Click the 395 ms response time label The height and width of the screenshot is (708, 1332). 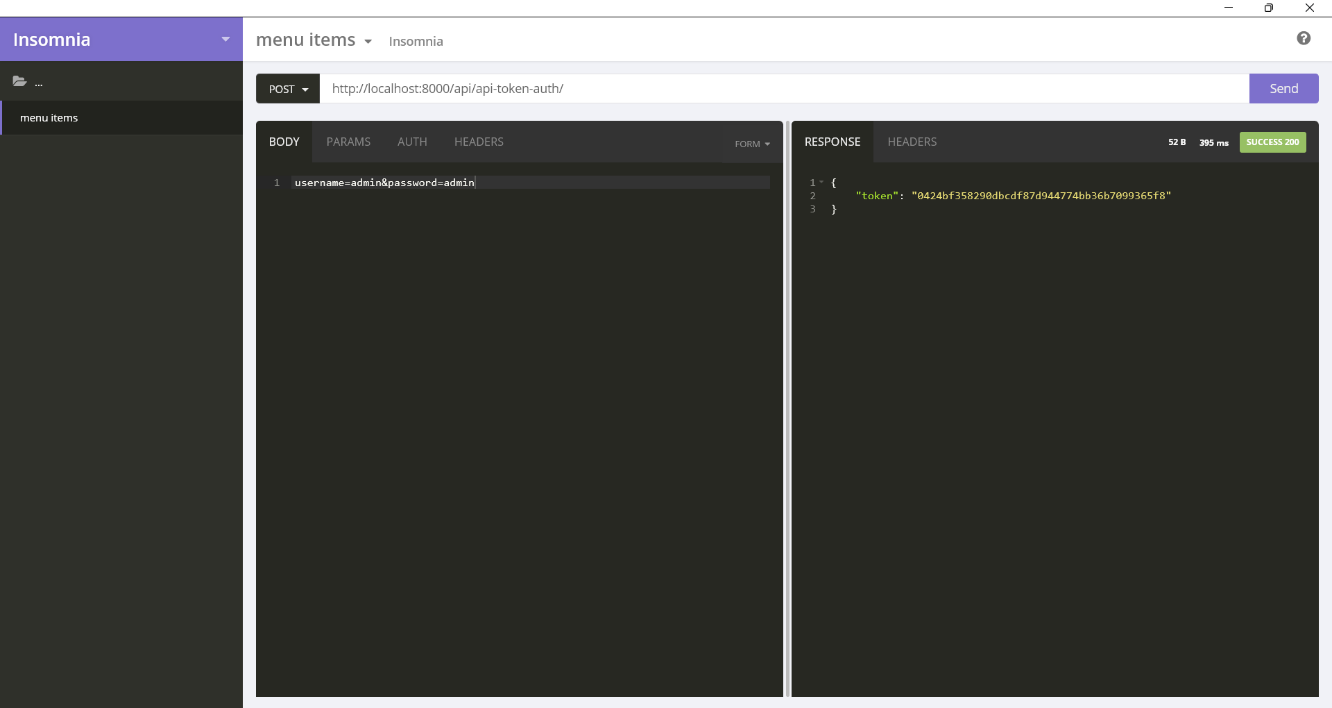1213,143
